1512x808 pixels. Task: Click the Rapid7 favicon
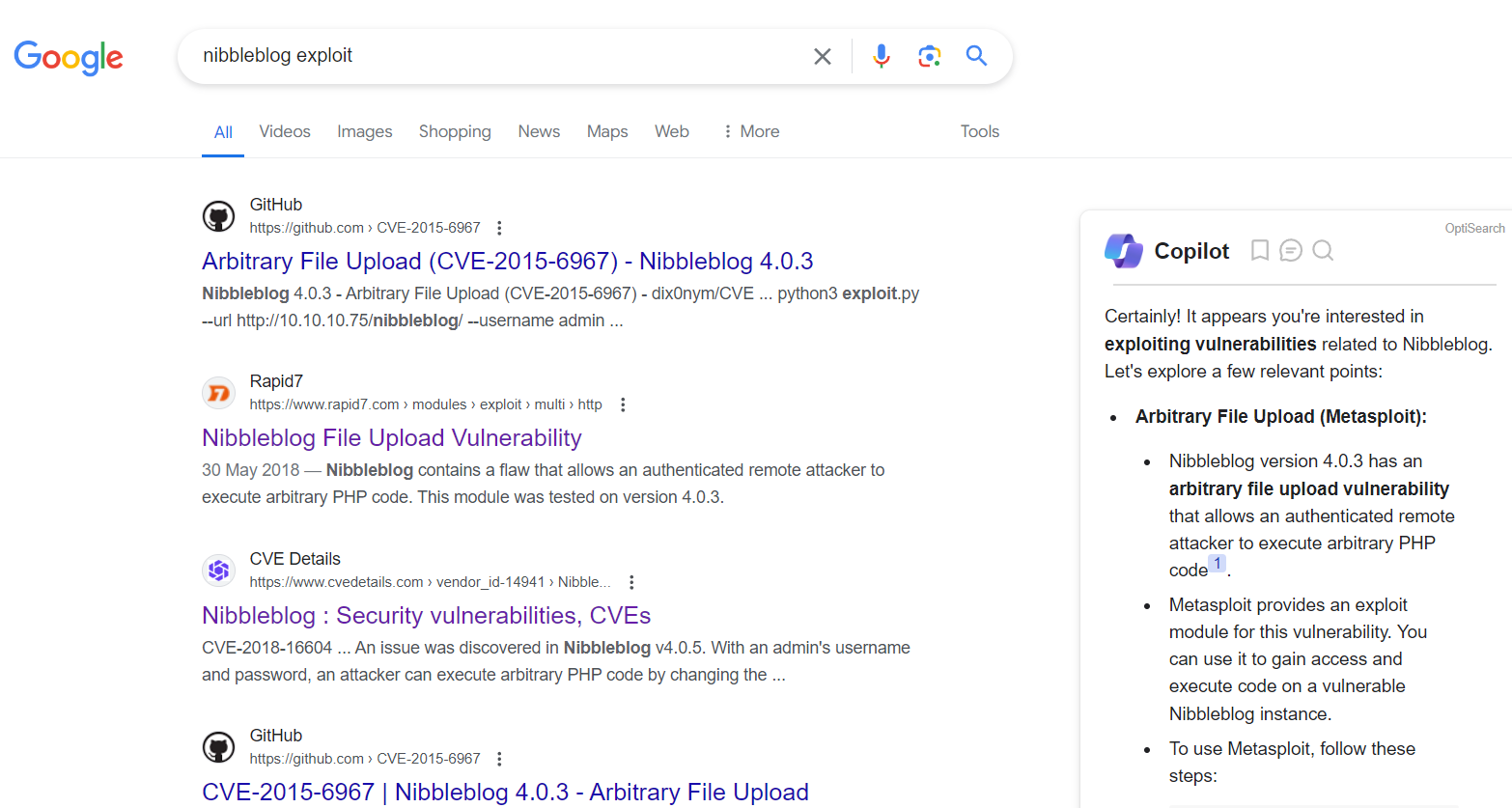tap(218, 393)
